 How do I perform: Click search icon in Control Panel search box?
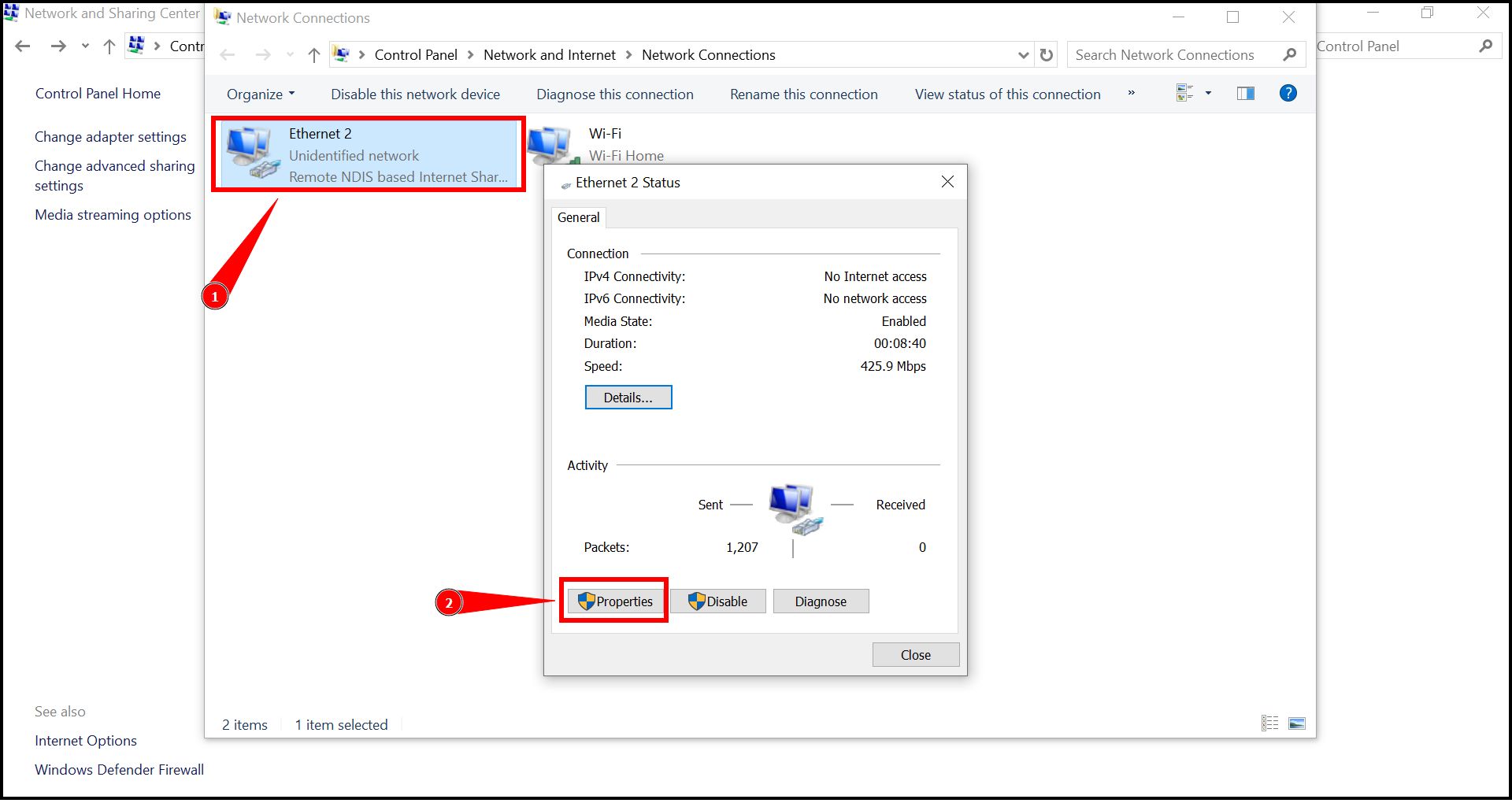click(1486, 46)
